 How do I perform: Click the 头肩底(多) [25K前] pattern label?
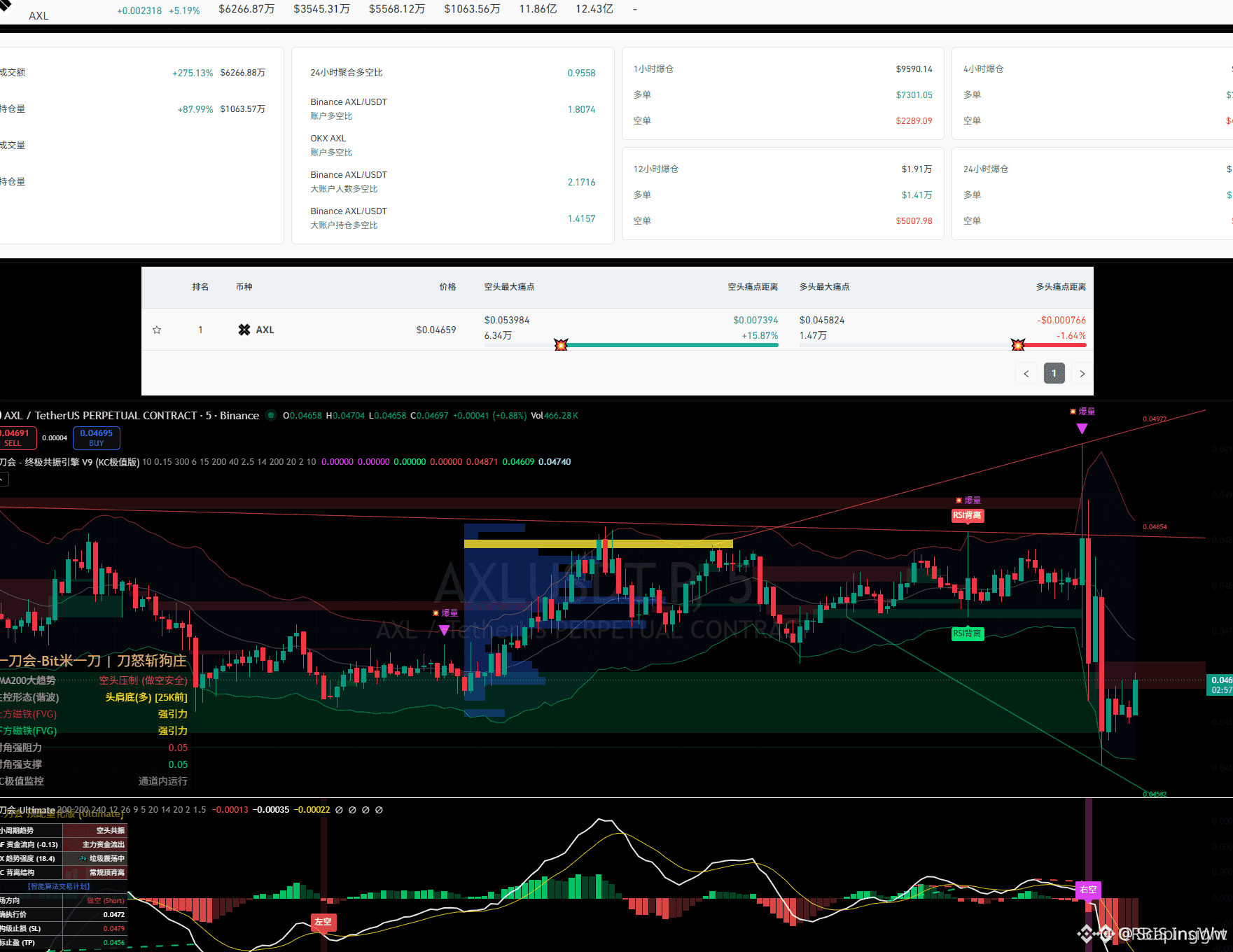click(146, 697)
